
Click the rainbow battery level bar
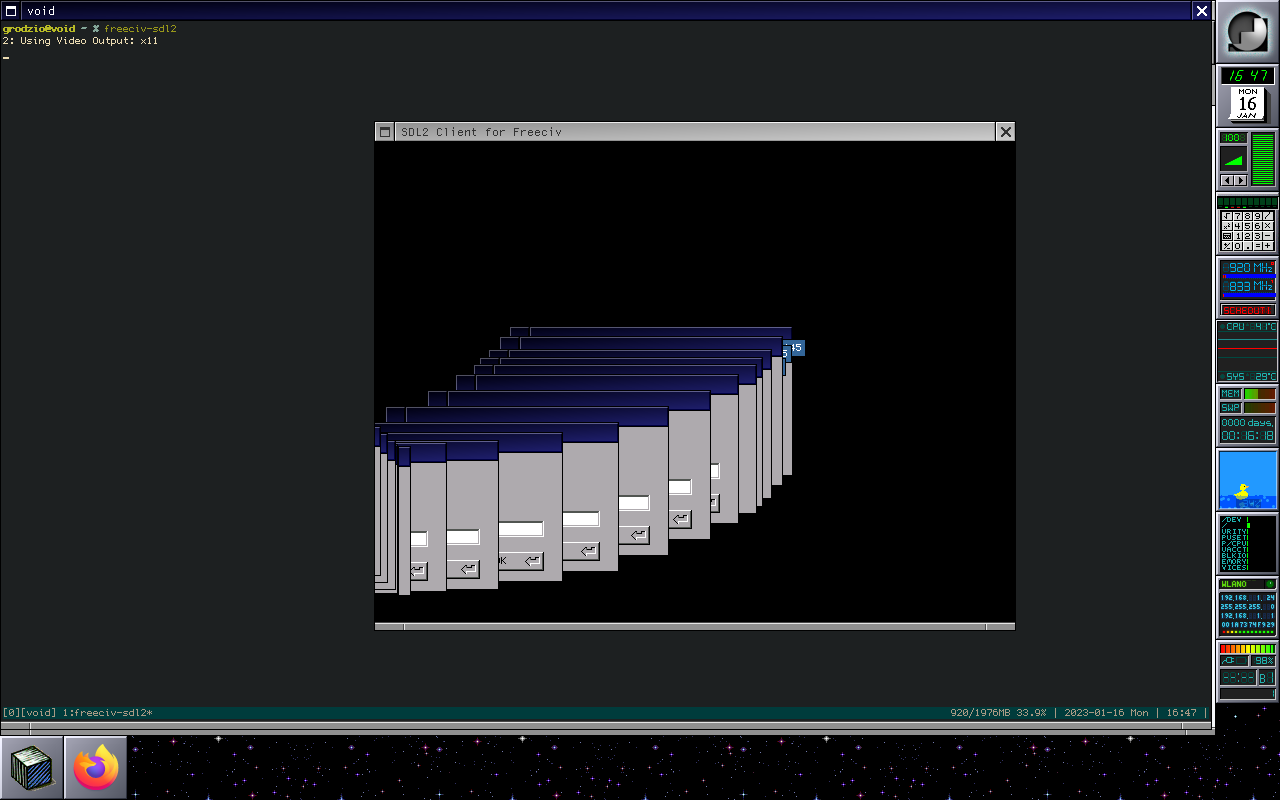(x=1247, y=648)
